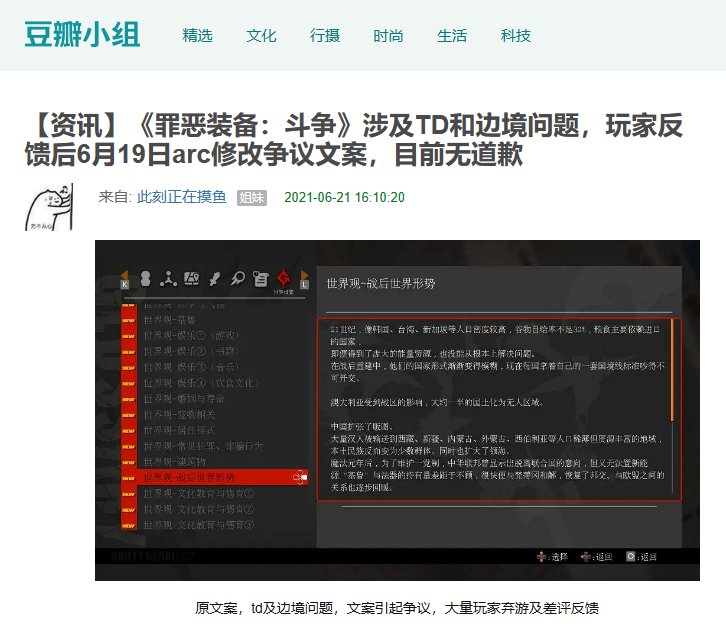
Task: Select the sword icon in game menu
Action: [x=215, y=278]
